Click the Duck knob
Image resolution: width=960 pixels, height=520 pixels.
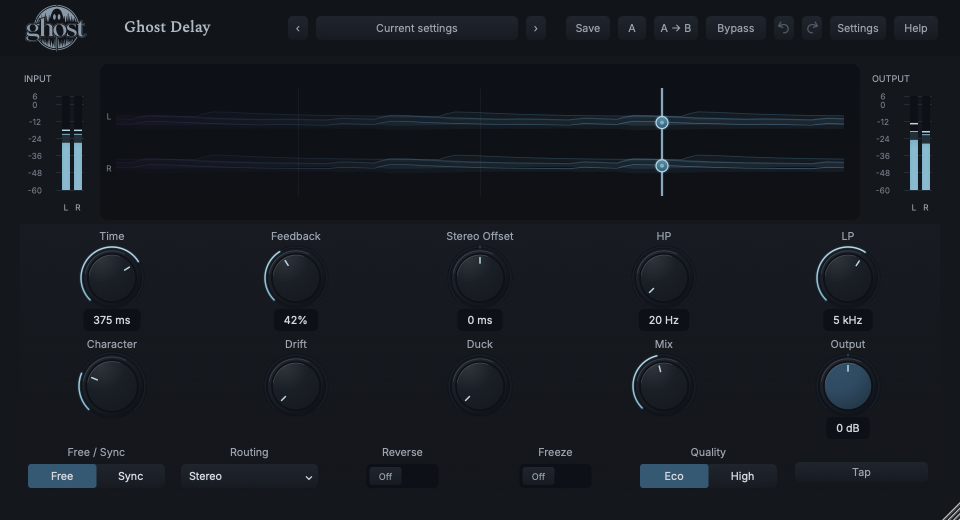point(480,386)
